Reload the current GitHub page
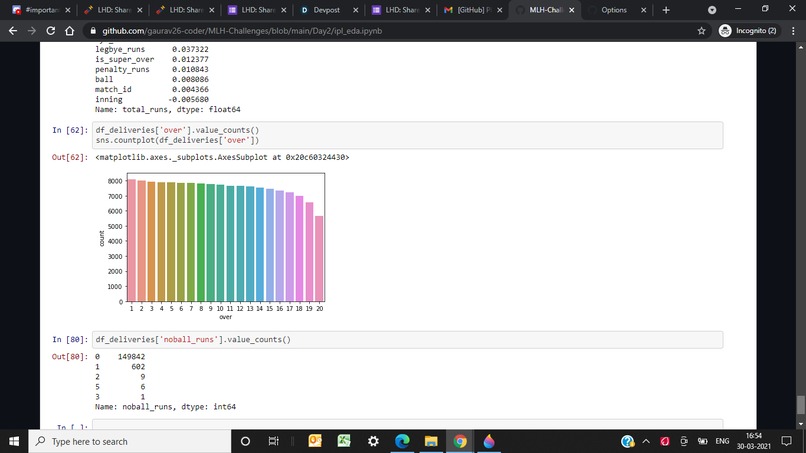 click(50, 31)
